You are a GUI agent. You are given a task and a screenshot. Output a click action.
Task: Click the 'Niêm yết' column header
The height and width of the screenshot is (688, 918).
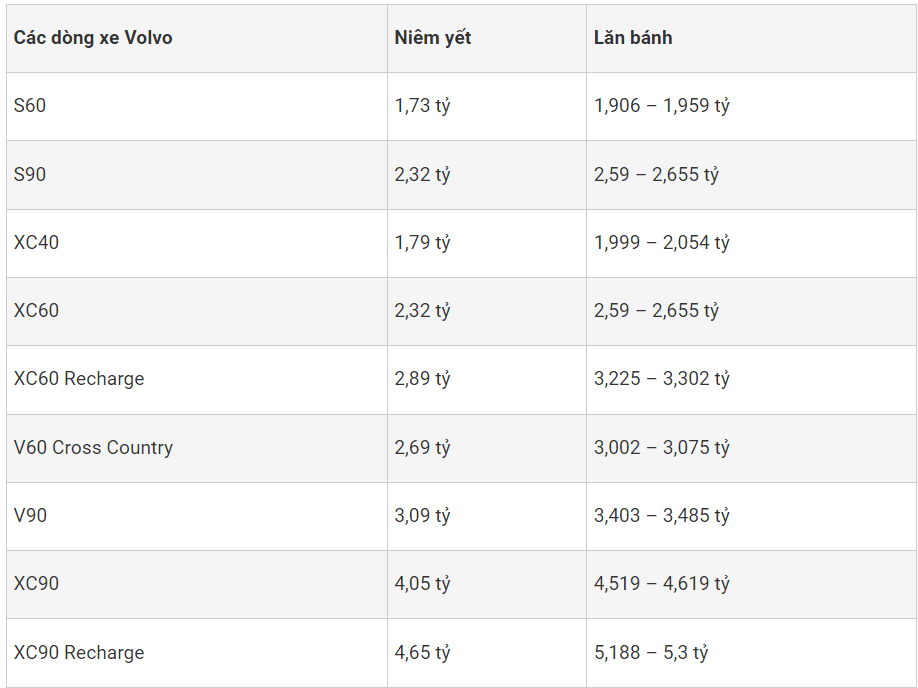click(x=433, y=38)
